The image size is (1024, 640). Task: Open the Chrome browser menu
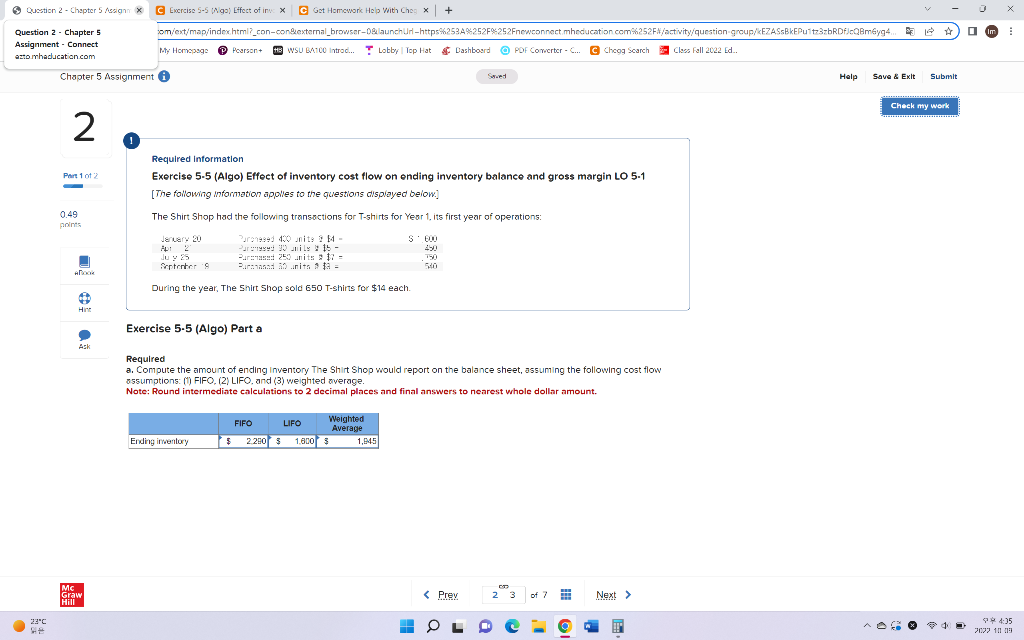pyautogui.click(x=1011, y=31)
